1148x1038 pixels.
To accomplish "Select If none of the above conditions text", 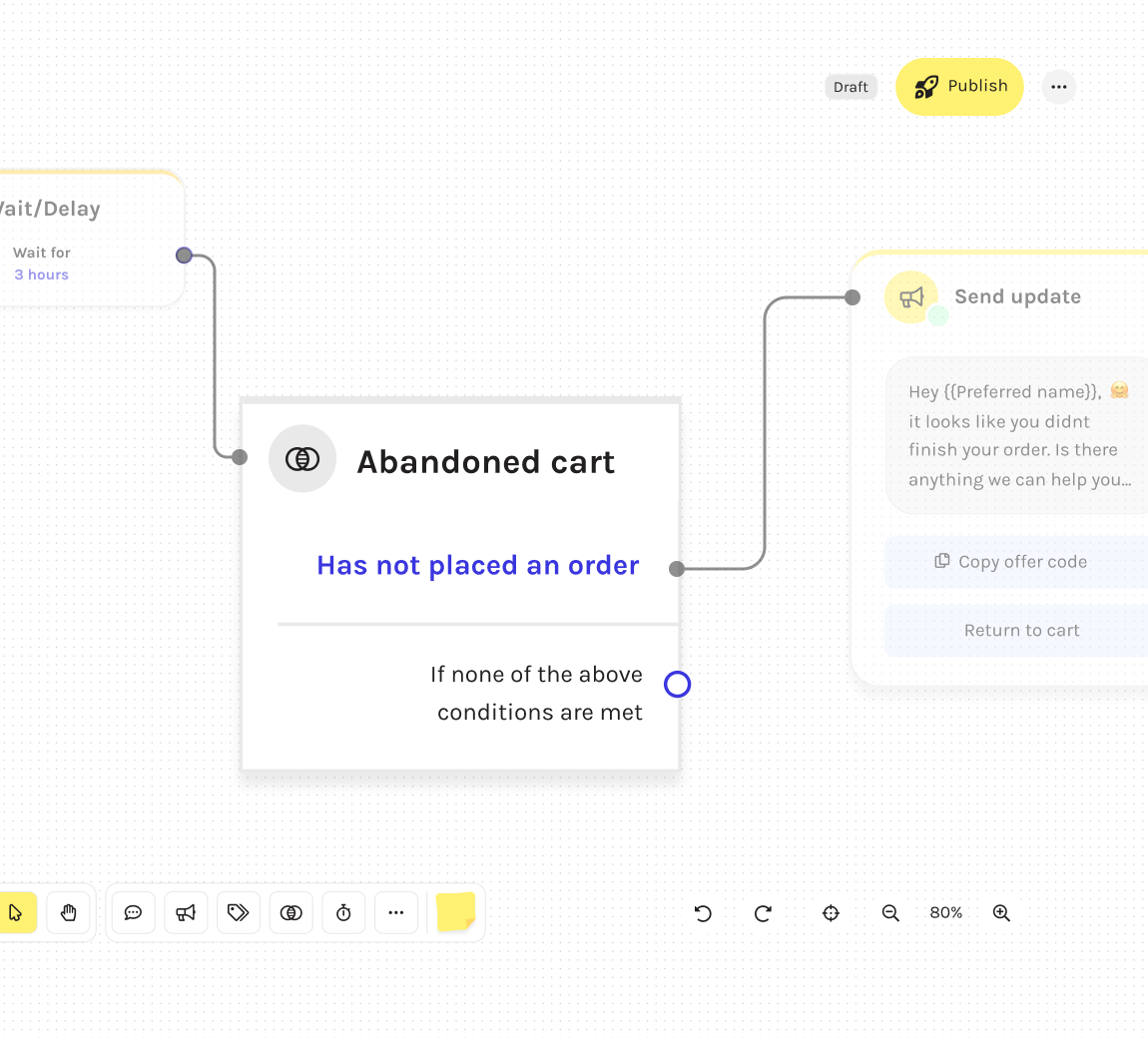I will (537, 694).
